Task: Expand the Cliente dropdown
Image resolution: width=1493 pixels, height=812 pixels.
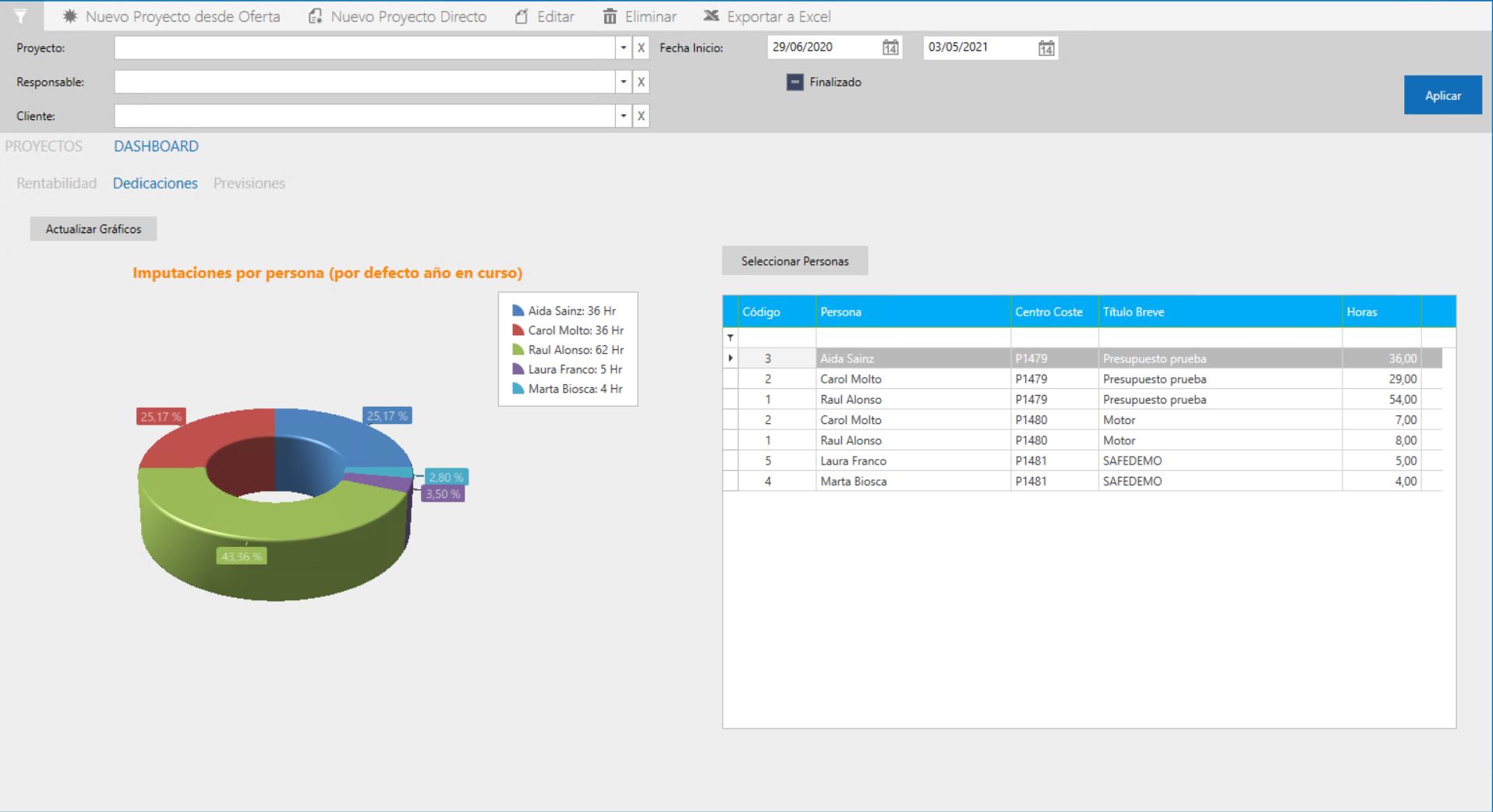Action: point(624,116)
